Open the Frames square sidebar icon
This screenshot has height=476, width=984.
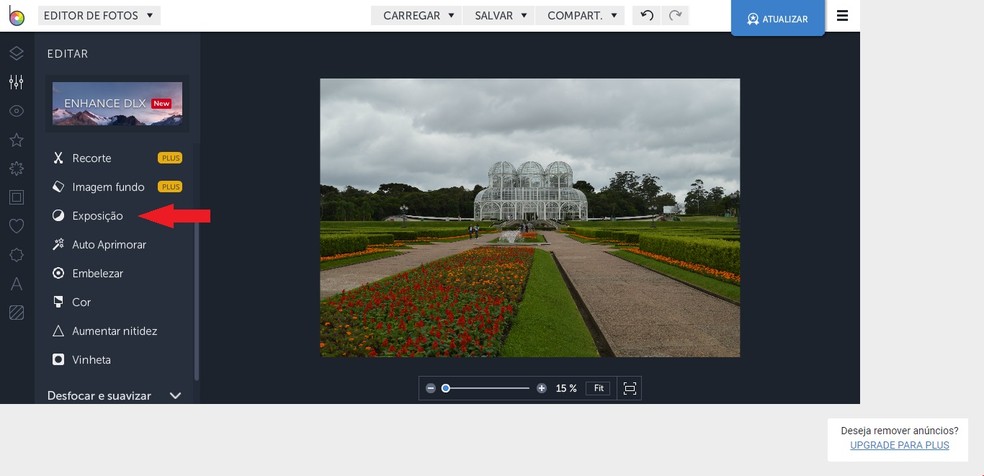[16, 198]
